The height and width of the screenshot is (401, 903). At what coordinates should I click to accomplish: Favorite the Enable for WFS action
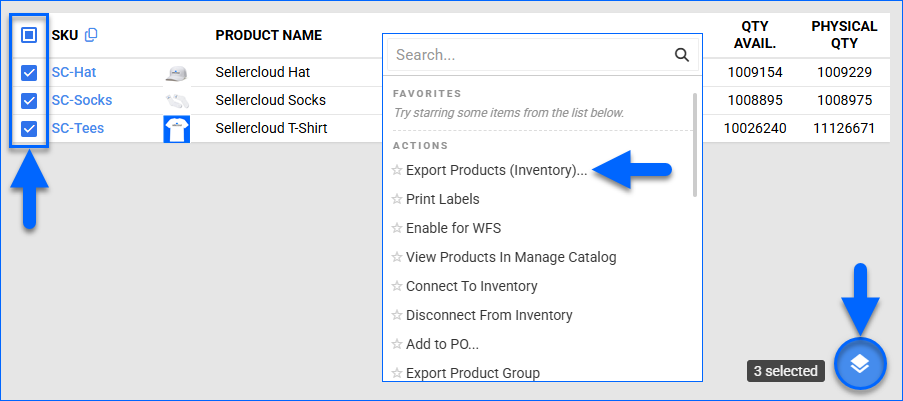pos(396,229)
